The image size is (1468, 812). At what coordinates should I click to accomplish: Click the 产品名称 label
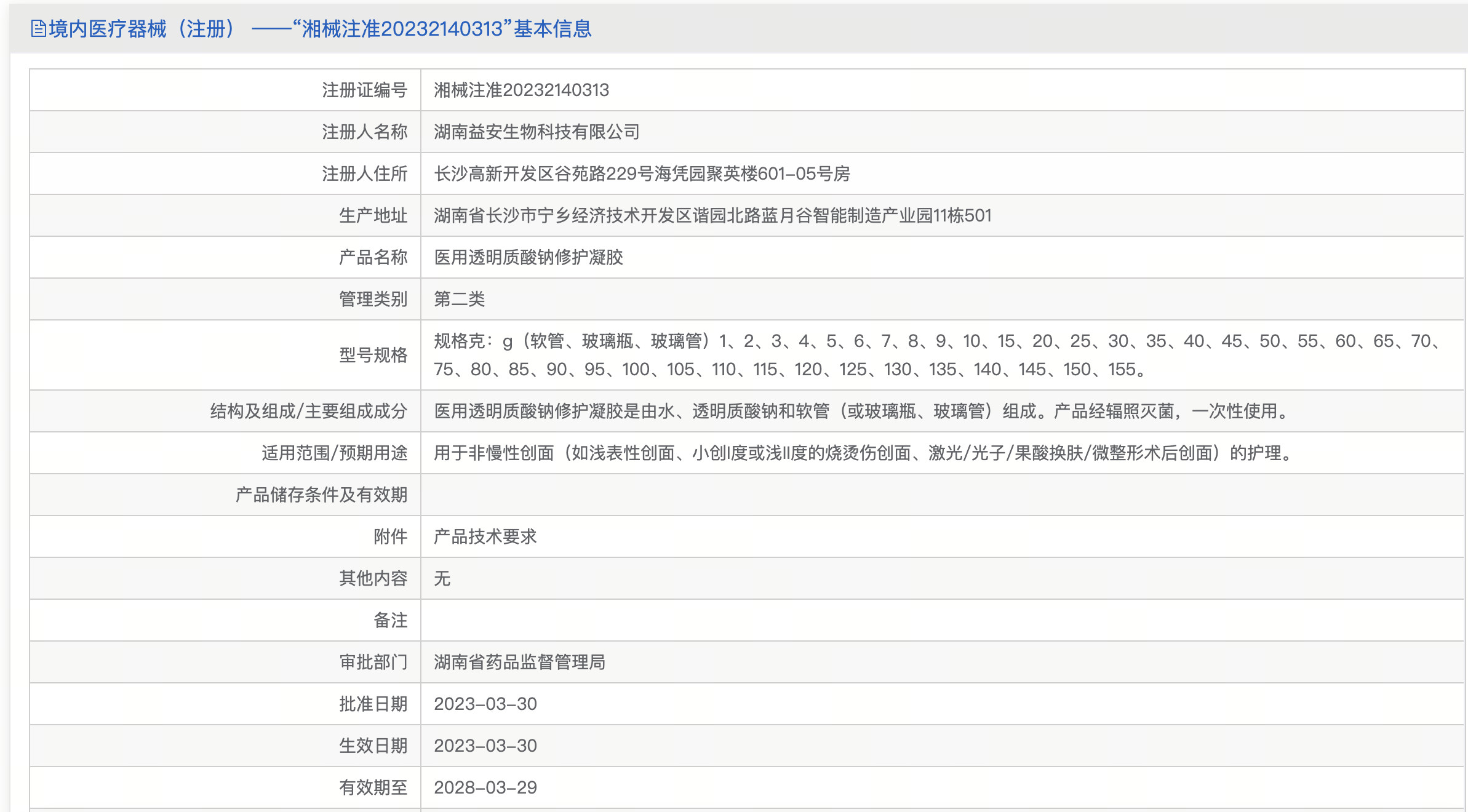tap(373, 258)
